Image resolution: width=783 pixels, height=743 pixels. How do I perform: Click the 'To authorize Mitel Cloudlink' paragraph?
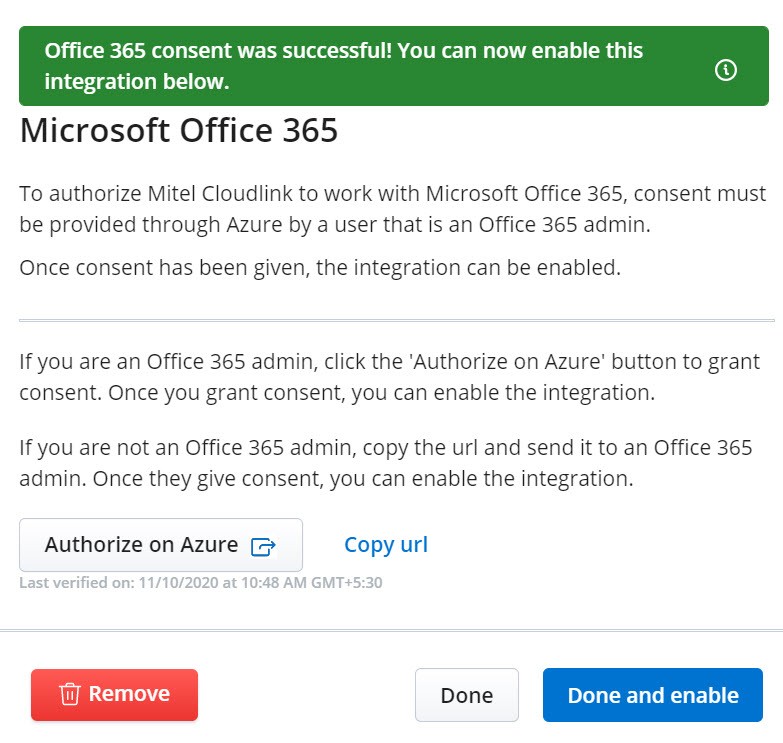(x=392, y=209)
